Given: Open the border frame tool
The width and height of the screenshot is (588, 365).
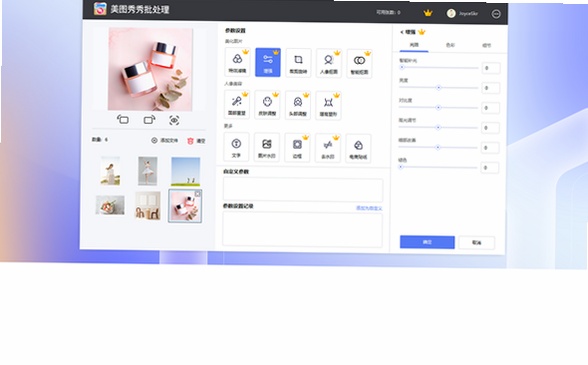Looking at the screenshot, I should 297,148.
